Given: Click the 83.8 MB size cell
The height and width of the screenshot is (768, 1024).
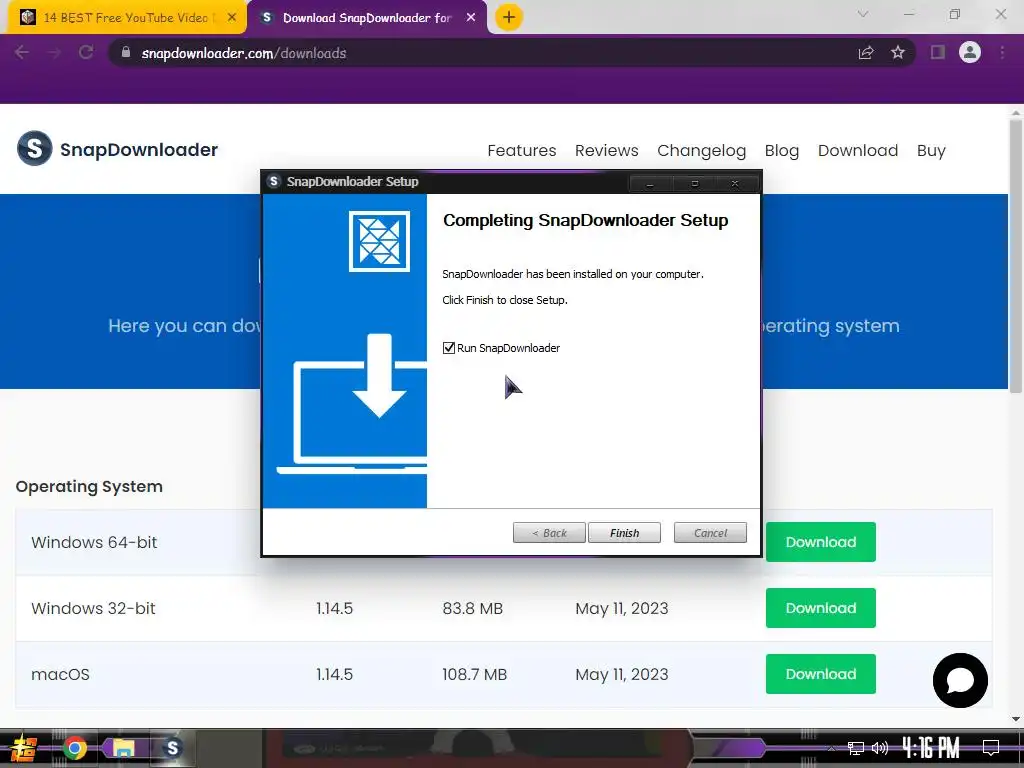Looking at the screenshot, I should click(472, 609).
